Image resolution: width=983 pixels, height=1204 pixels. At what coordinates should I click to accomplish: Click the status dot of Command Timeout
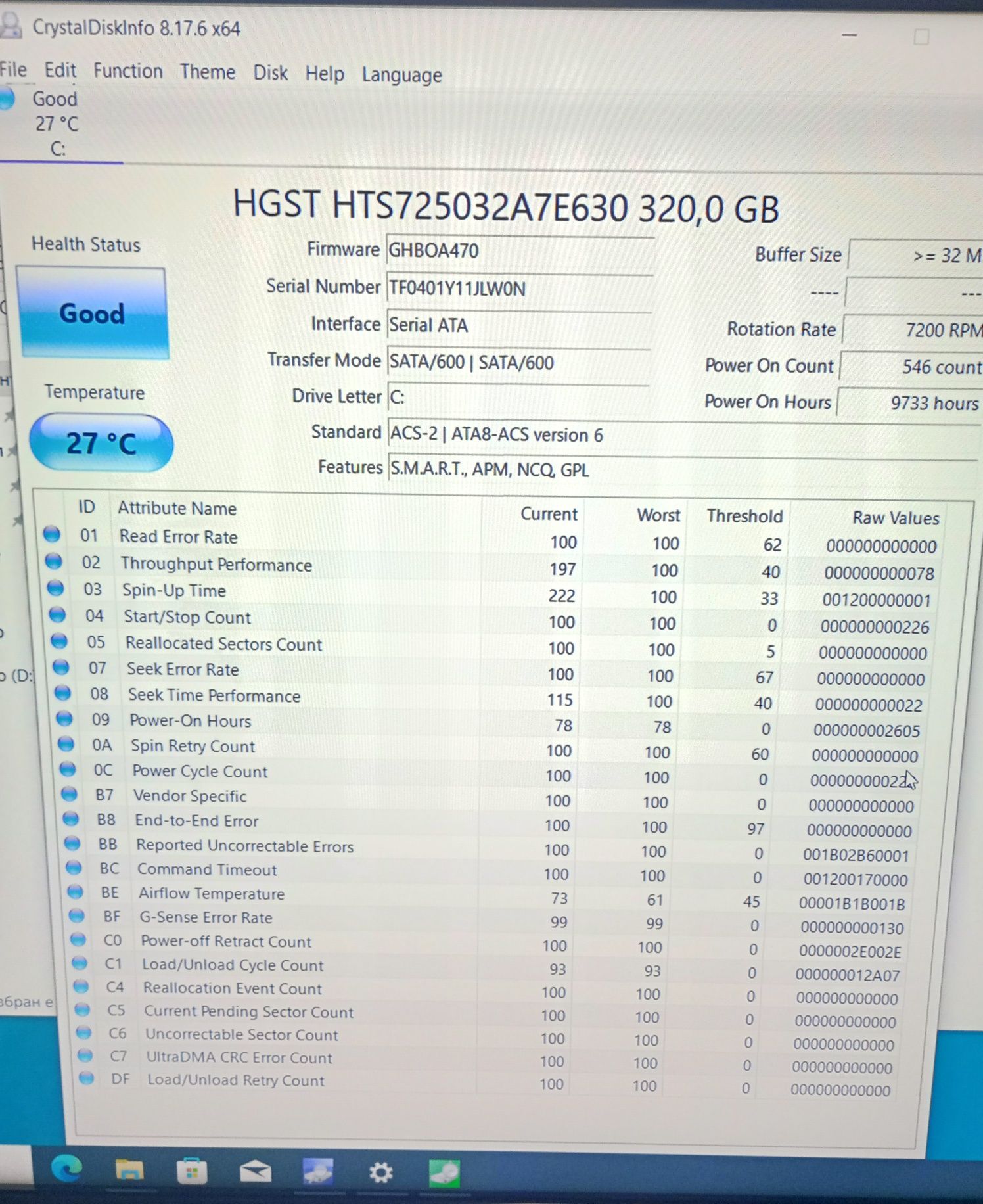pos(74,868)
